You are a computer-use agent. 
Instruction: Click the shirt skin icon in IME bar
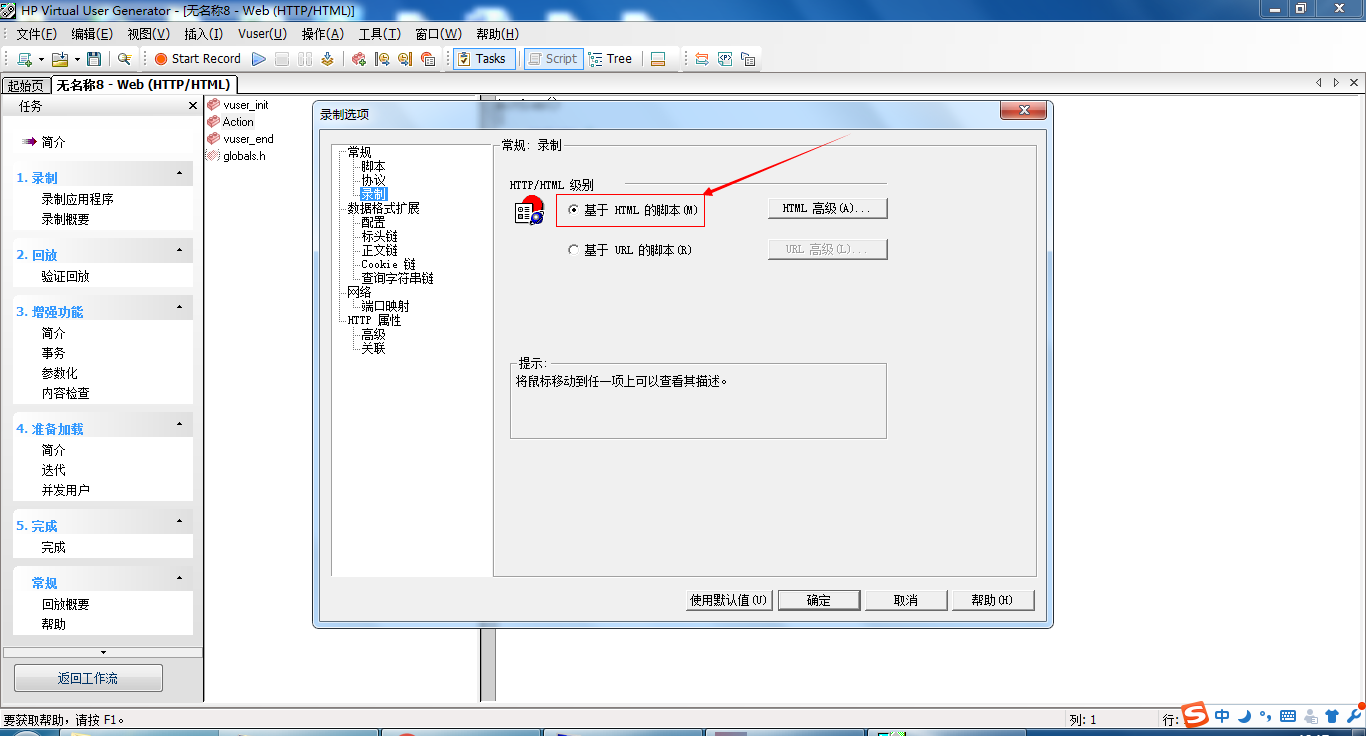click(1332, 716)
